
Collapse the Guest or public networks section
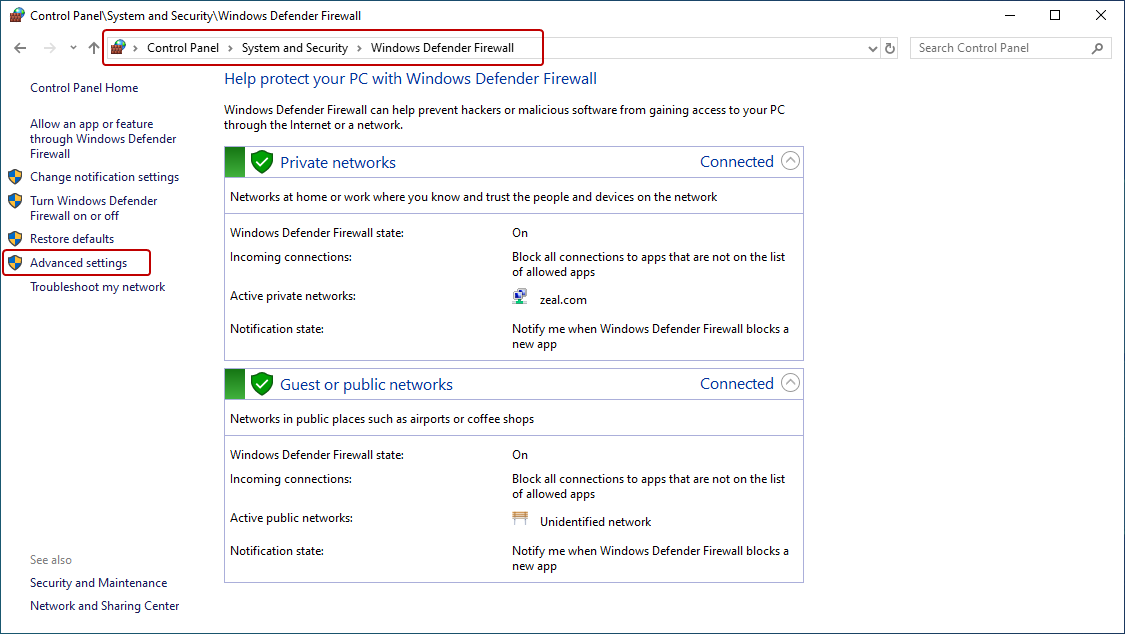790,383
